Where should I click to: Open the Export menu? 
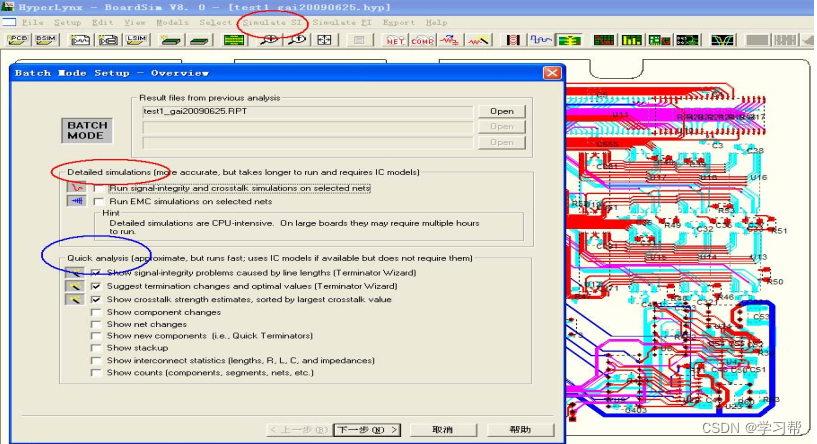pyautogui.click(x=399, y=22)
